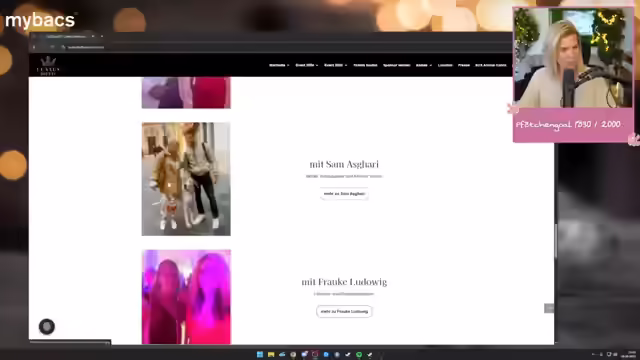Click the page's vertical scrollbar thumb
640x360 pixels.
[x=556, y=241]
